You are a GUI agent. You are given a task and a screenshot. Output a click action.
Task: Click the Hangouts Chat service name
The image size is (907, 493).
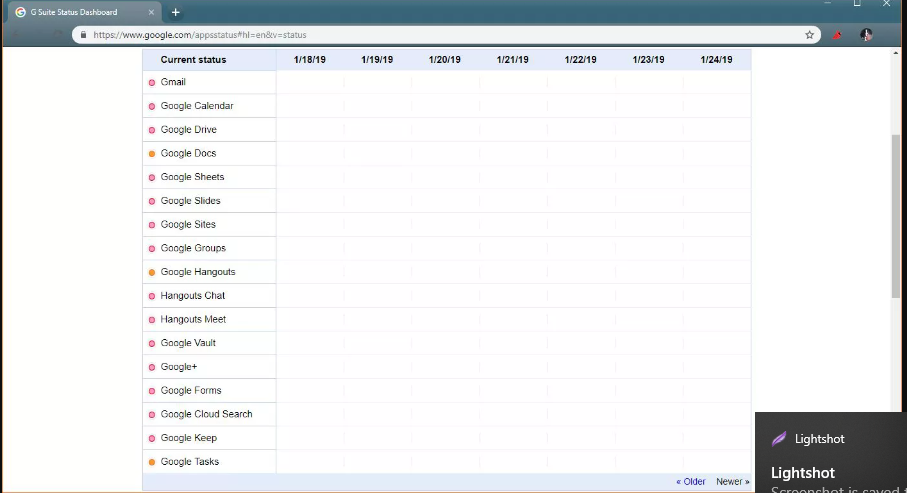193,296
